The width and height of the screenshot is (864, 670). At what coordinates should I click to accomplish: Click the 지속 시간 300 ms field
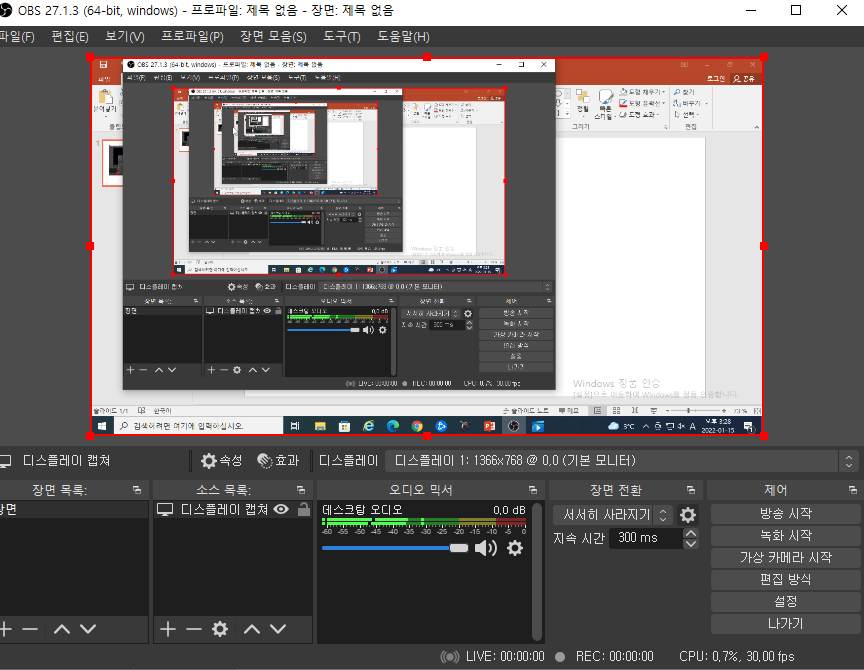point(647,538)
